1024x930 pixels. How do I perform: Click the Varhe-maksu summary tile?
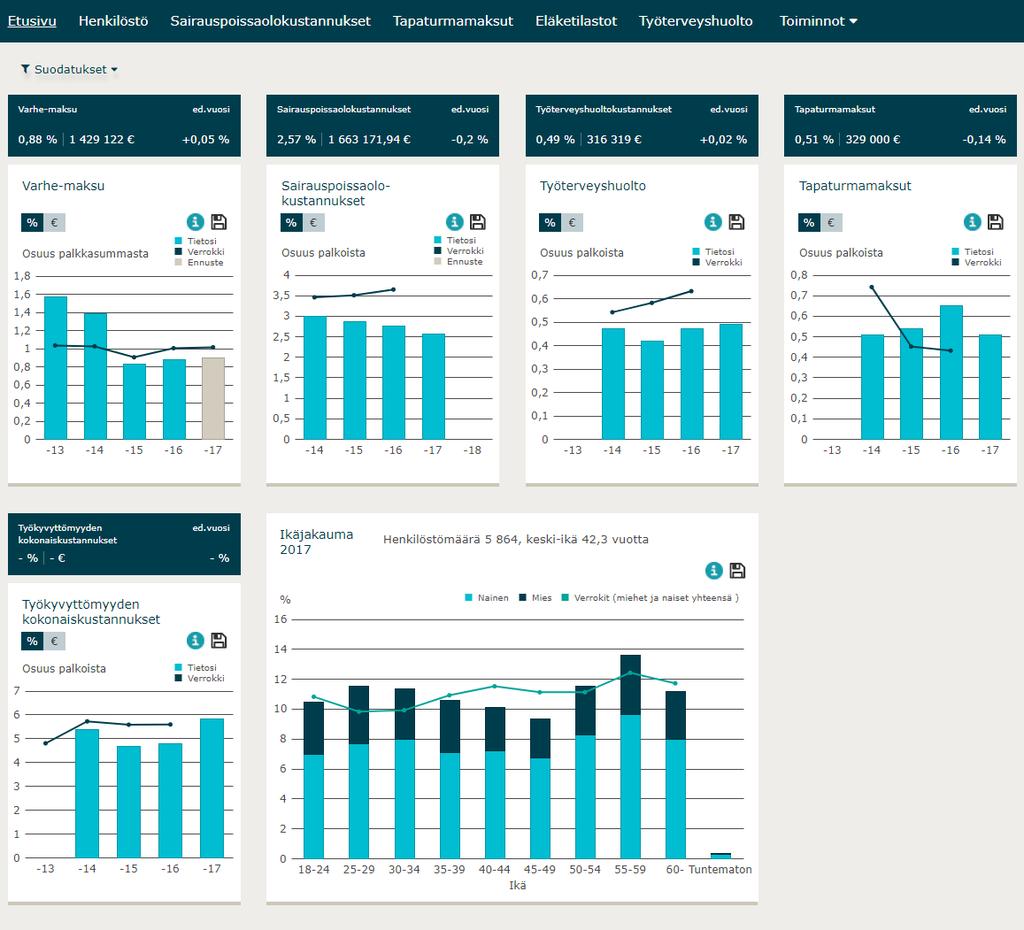click(124, 125)
